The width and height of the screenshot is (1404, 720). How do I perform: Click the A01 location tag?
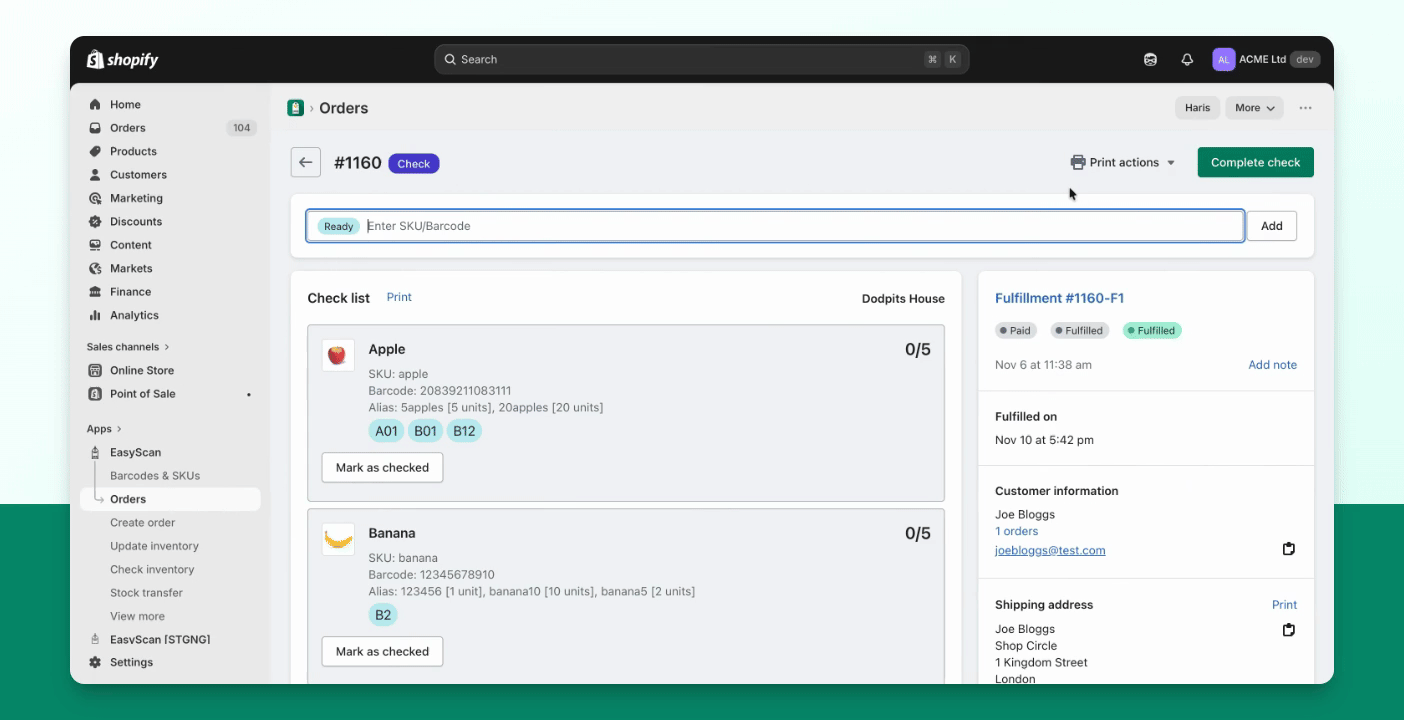[x=386, y=431]
